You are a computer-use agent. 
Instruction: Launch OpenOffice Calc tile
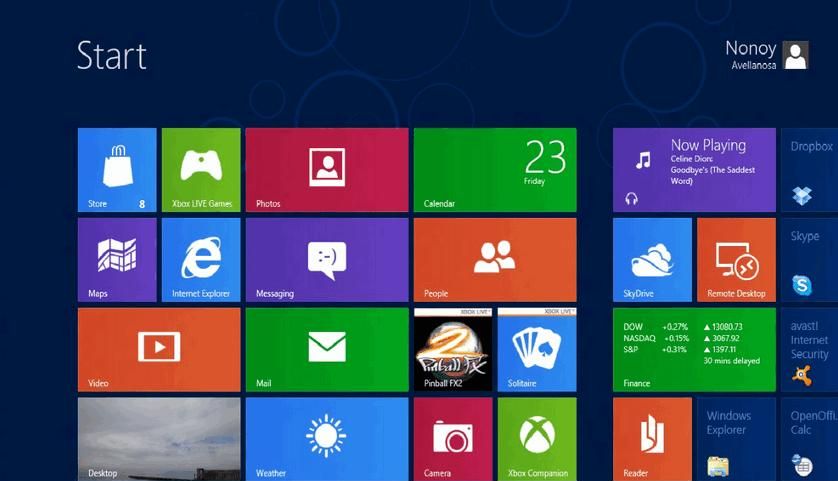809,439
